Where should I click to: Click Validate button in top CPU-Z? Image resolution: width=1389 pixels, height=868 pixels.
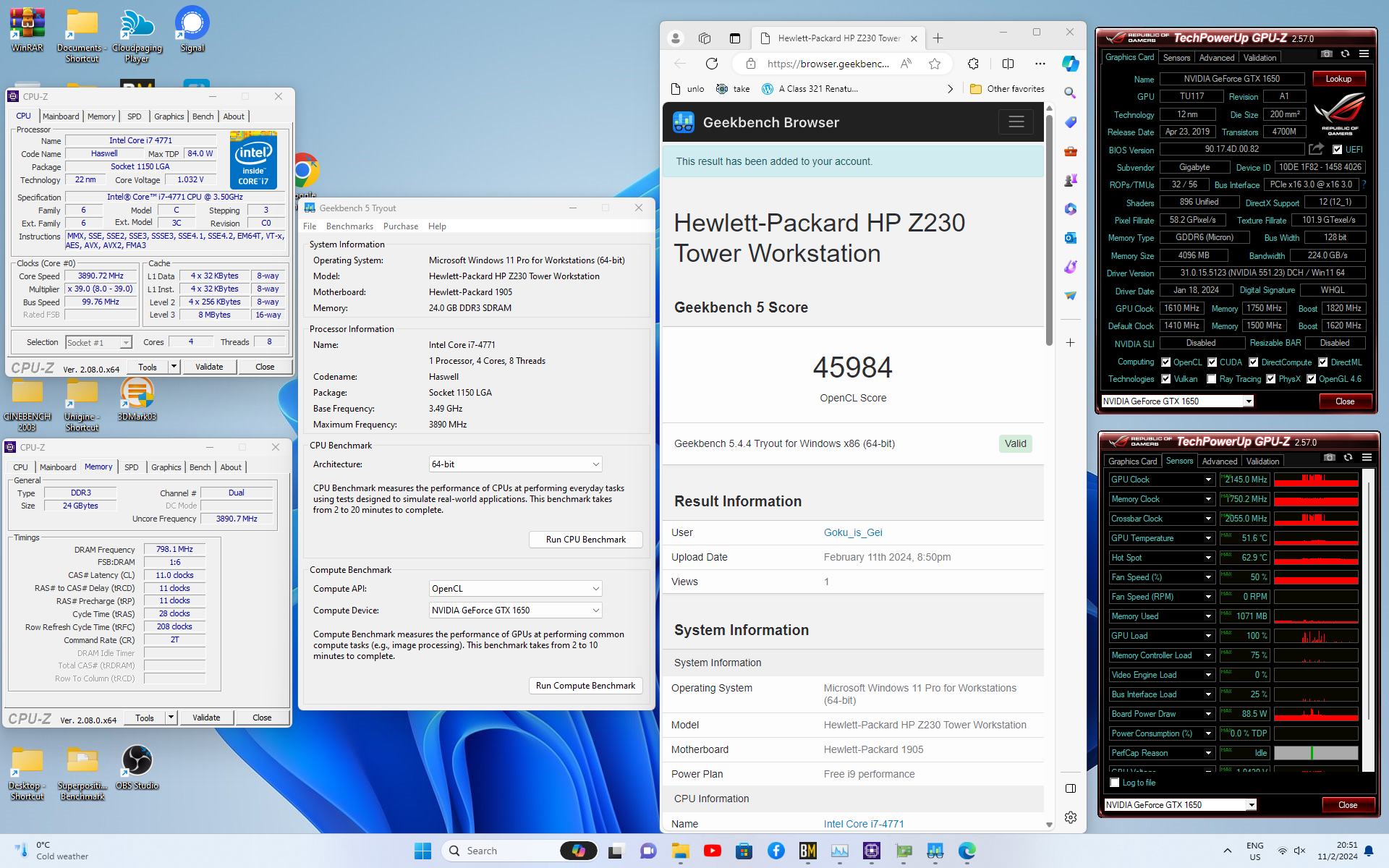(209, 367)
